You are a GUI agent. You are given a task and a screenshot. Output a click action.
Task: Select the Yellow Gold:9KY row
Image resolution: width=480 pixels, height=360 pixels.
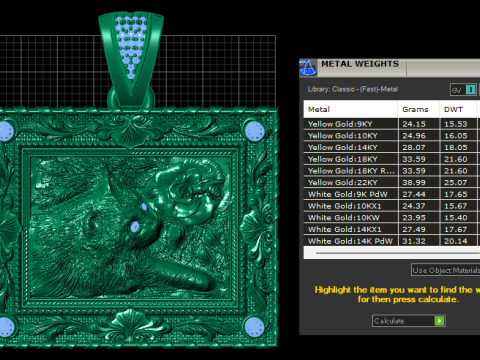point(392,124)
